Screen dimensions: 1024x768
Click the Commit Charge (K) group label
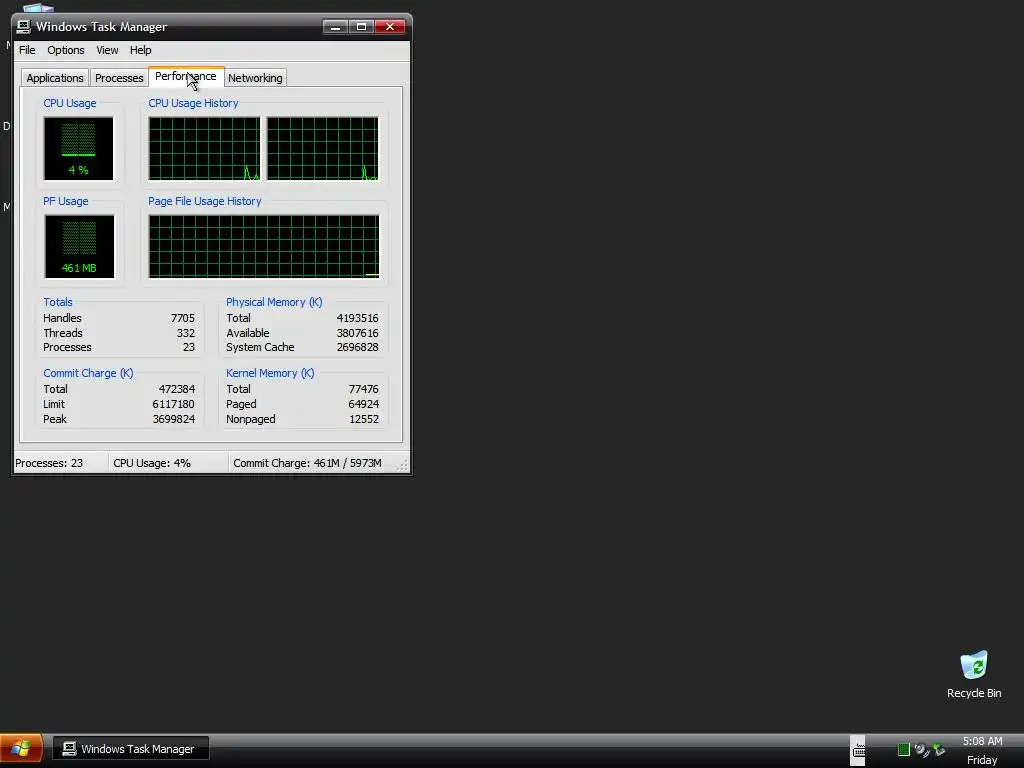point(88,373)
